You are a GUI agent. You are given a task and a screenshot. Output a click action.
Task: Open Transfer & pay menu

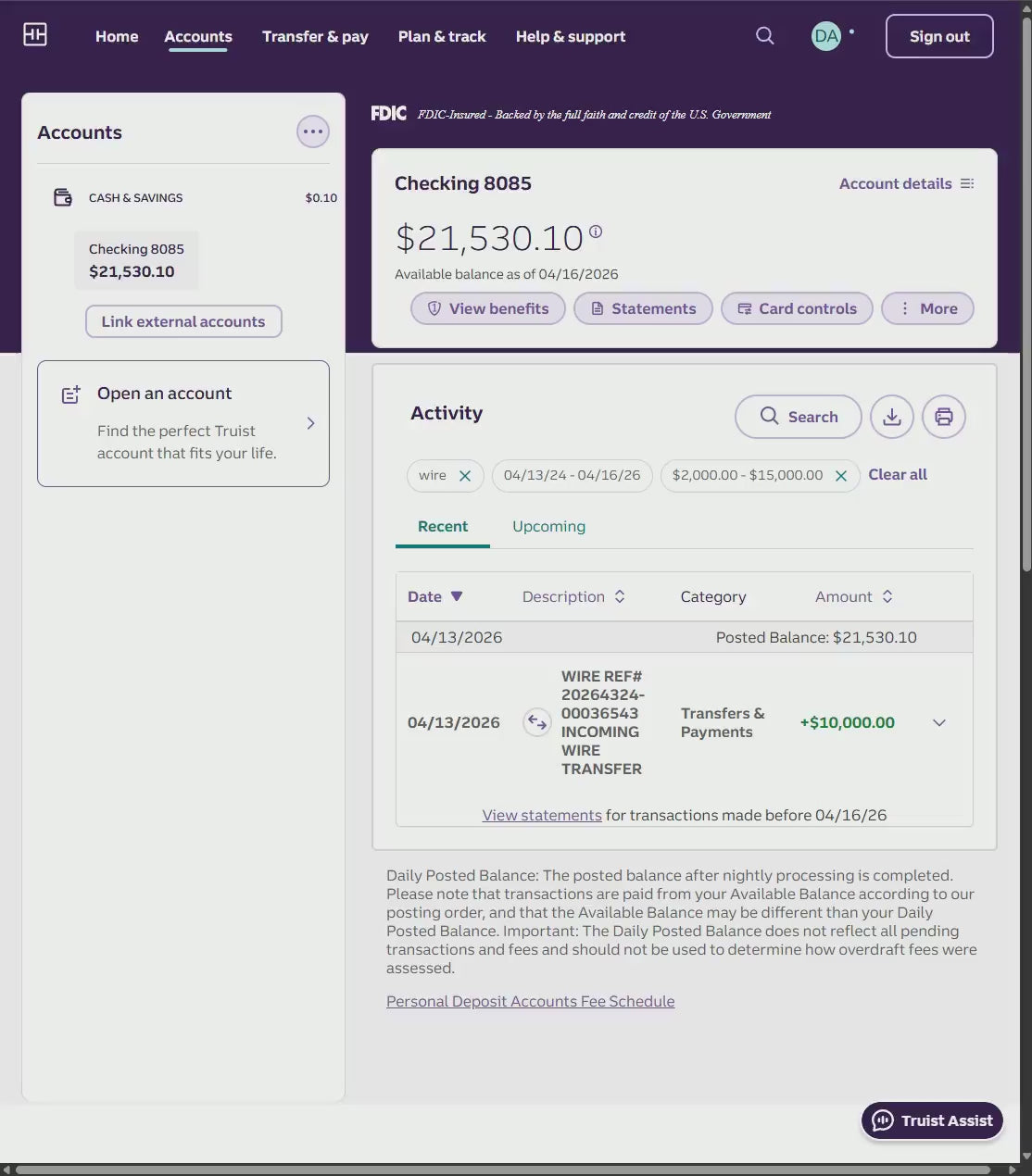[x=315, y=36]
